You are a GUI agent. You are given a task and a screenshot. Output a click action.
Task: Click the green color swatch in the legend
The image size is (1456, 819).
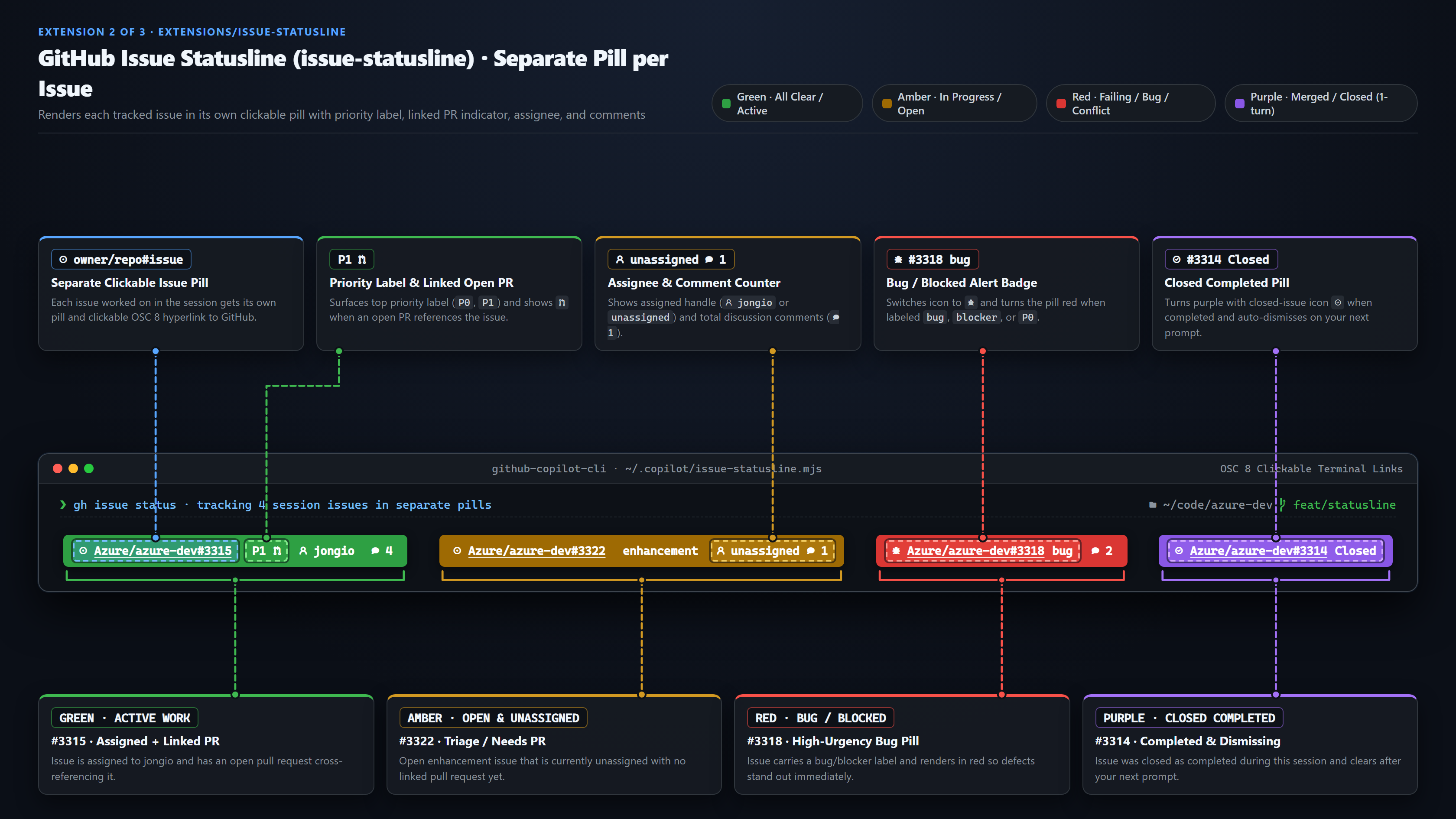(726, 104)
